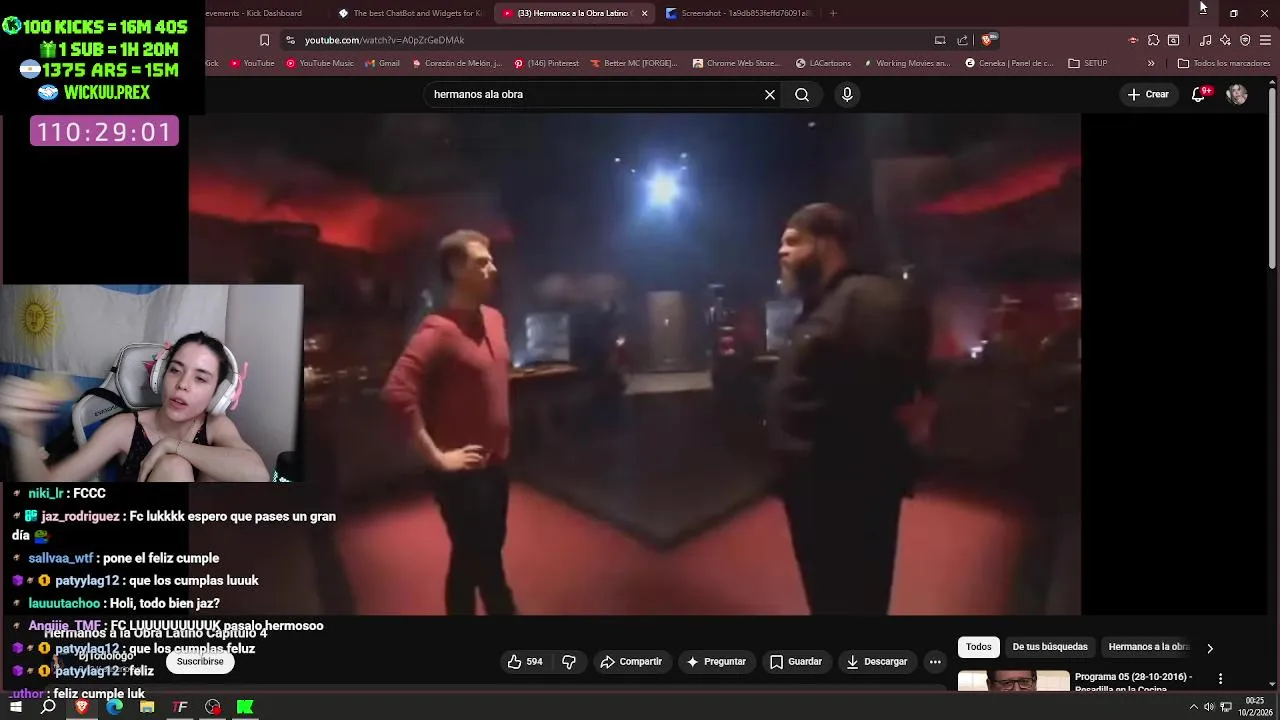Click the site settings icon before URL

click(290, 40)
